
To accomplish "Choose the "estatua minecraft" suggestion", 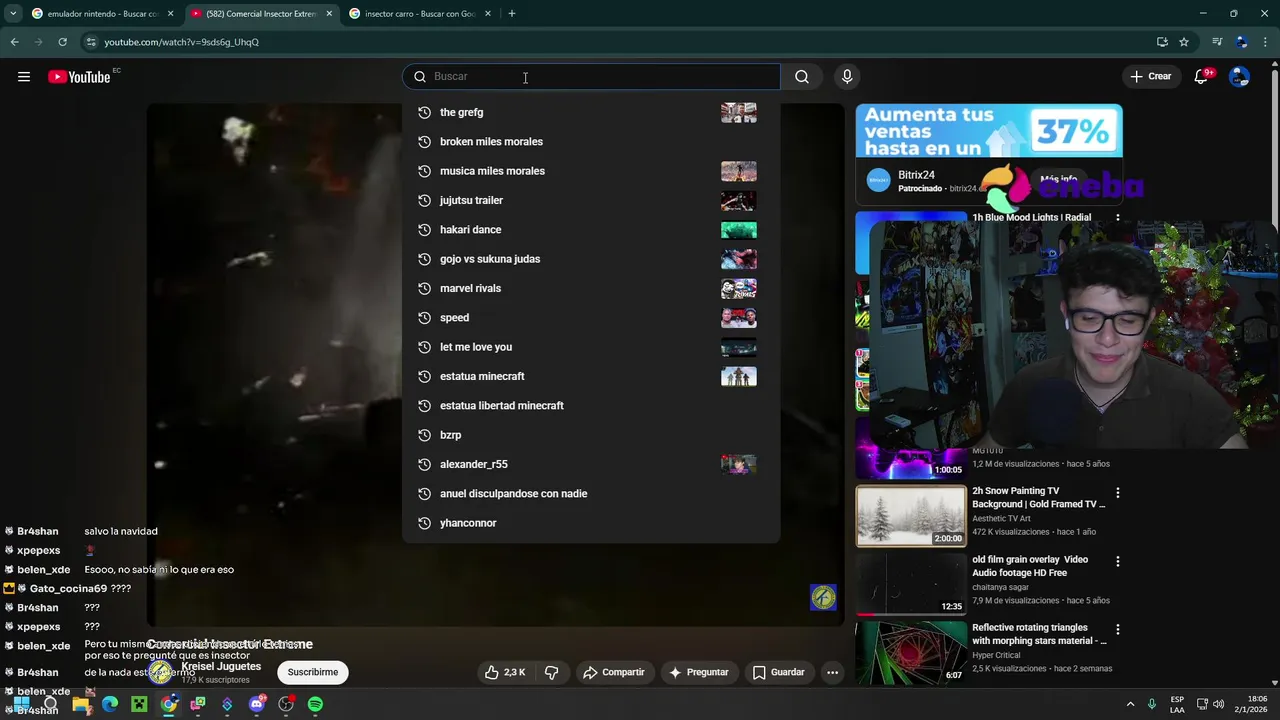I will tap(591, 376).
